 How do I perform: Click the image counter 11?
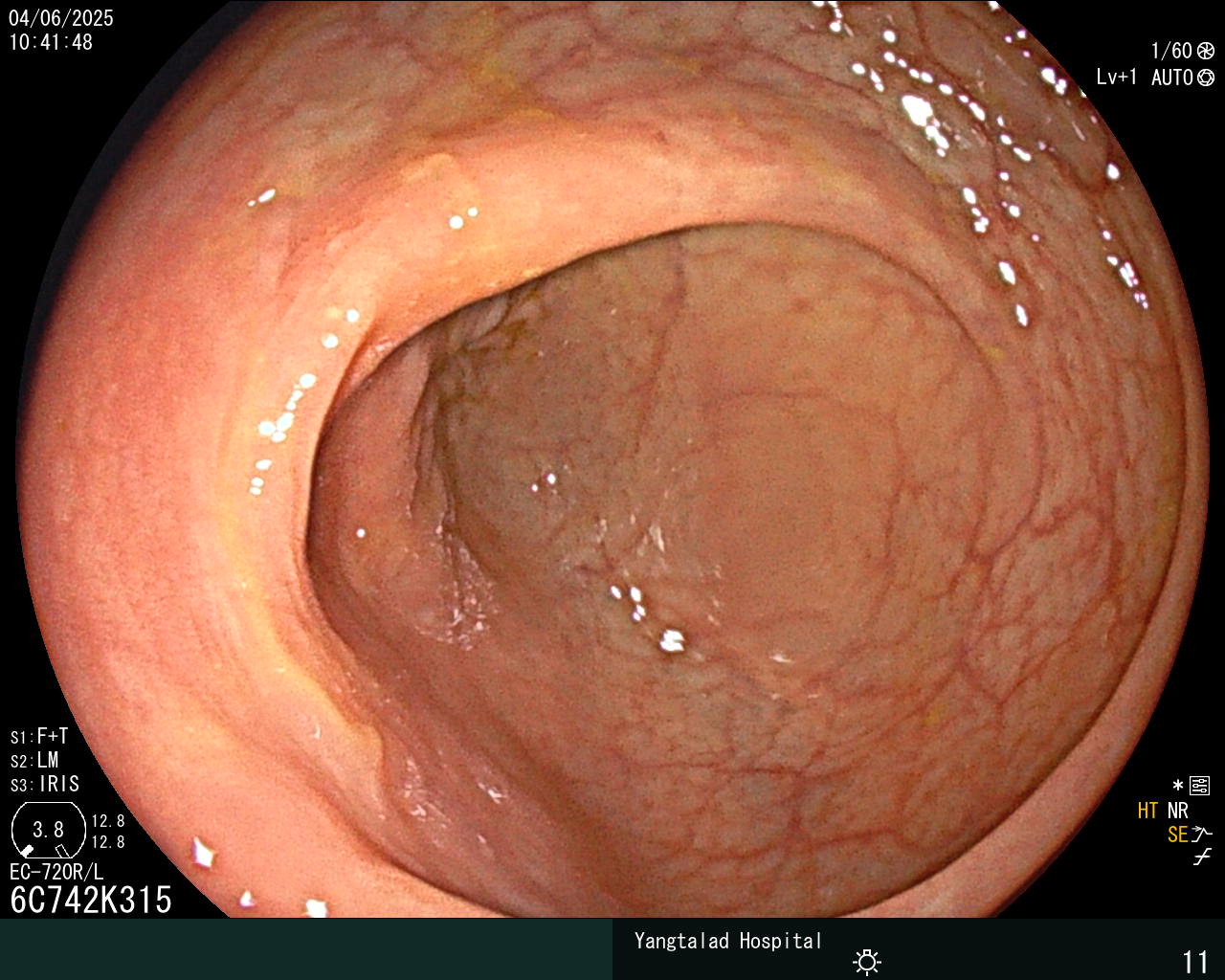(x=1195, y=962)
